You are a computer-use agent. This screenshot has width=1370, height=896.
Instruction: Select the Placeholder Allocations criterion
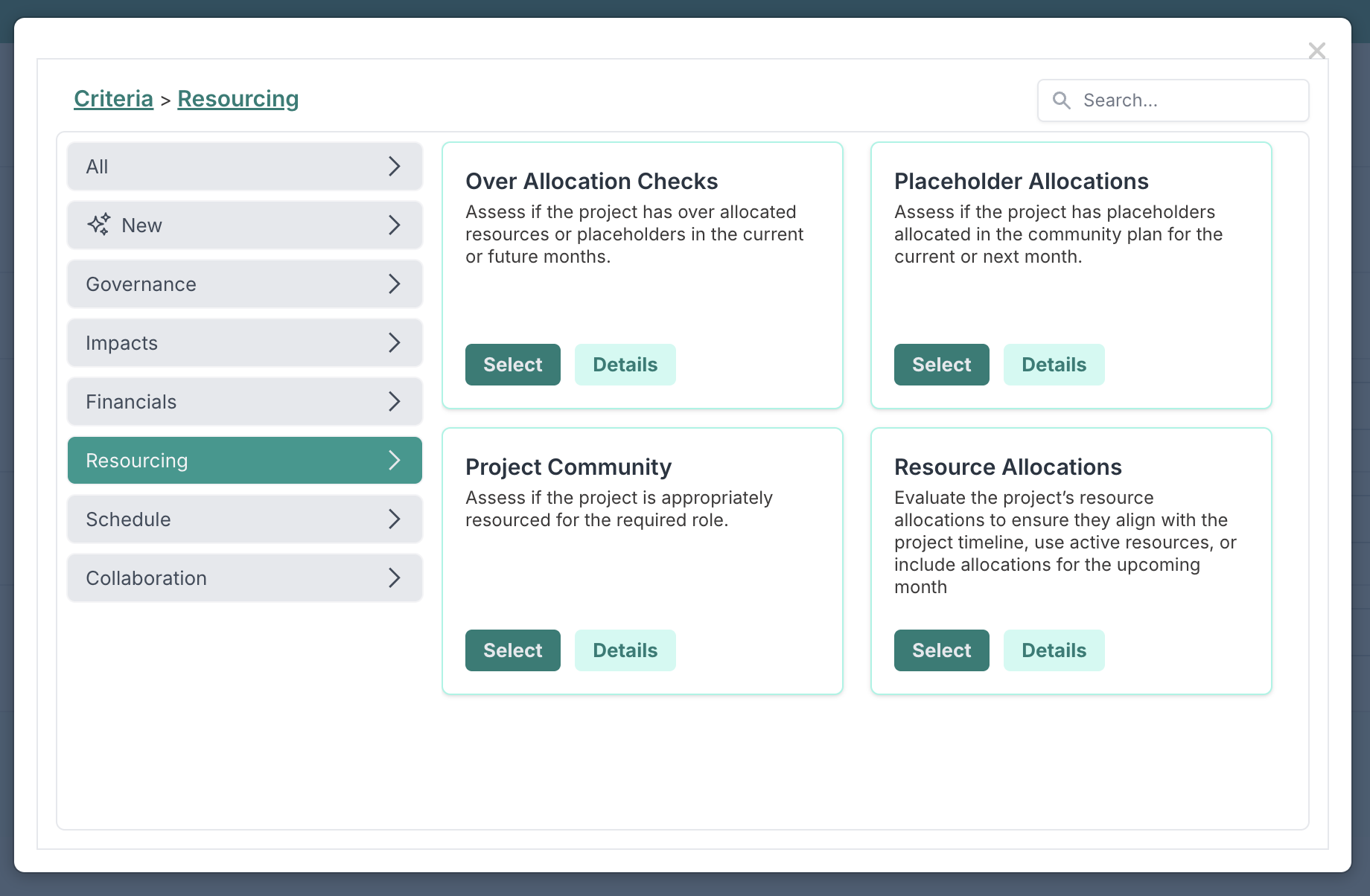click(x=942, y=365)
